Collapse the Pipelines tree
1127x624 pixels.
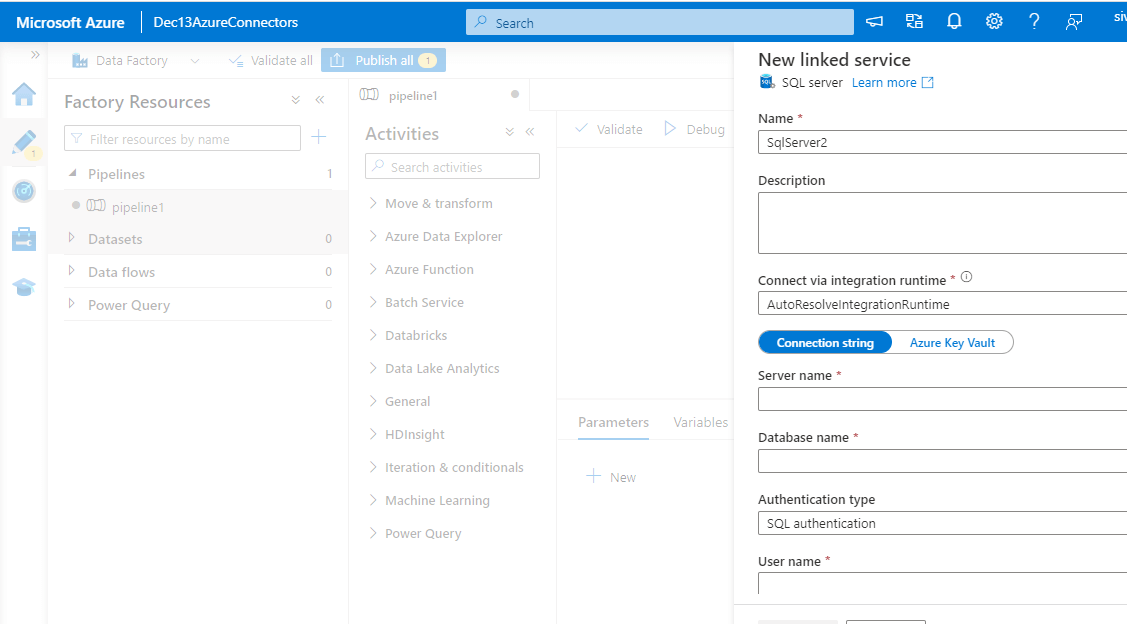tap(71, 173)
